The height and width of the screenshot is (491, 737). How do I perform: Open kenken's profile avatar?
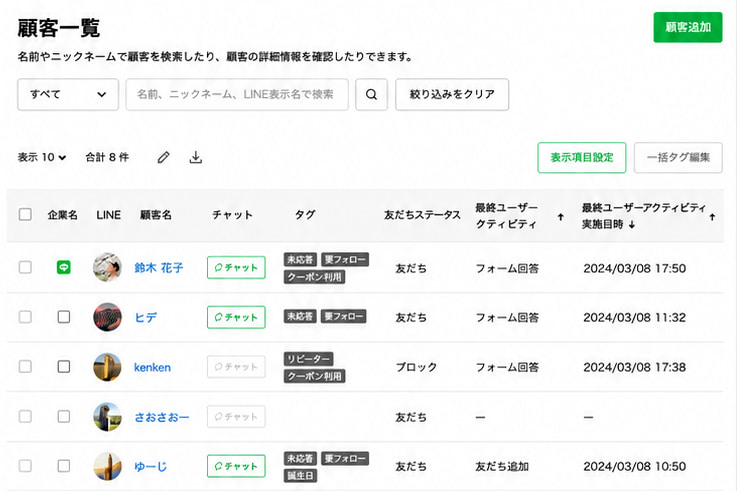click(108, 367)
